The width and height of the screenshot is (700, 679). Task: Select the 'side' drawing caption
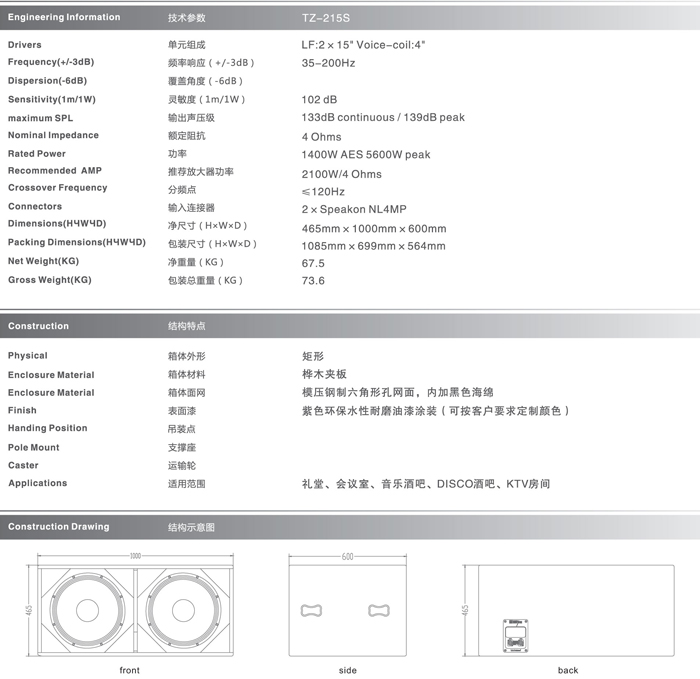[x=348, y=670]
